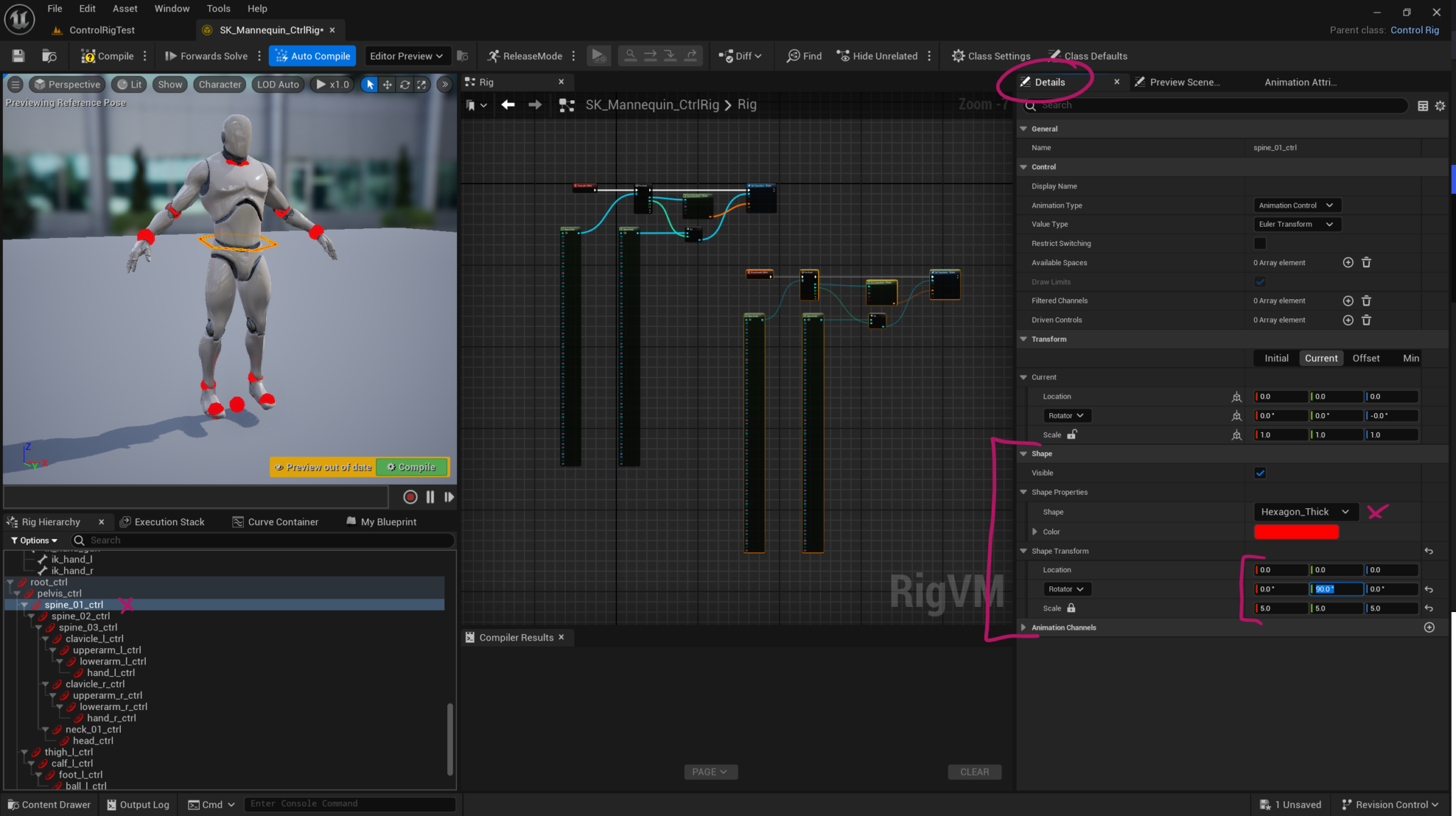The width and height of the screenshot is (1456, 816).
Task: Enable the Restrict Switching checkbox
Action: click(x=1259, y=243)
